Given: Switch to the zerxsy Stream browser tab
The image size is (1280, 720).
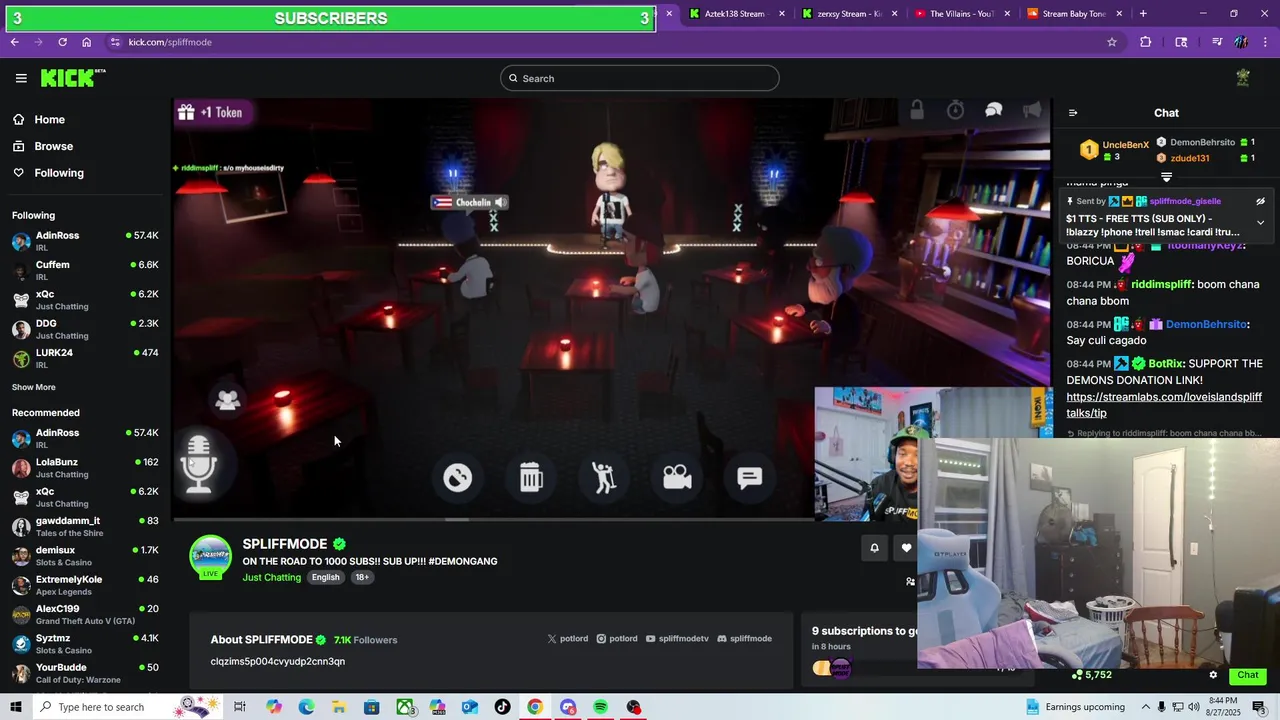Looking at the screenshot, I should (x=848, y=14).
